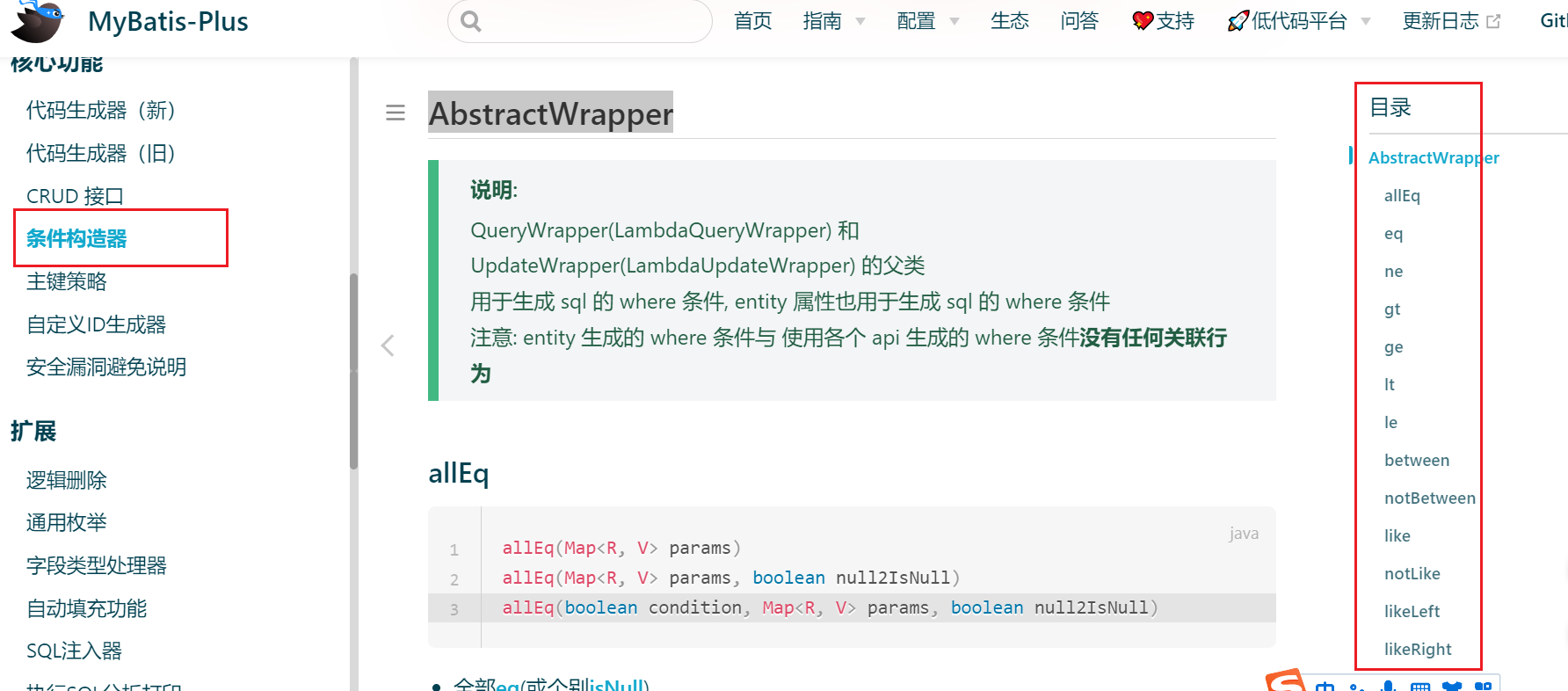The width and height of the screenshot is (1568, 691).
Task: Click the search magnifier icon
Action: click(x=471, y=21)
